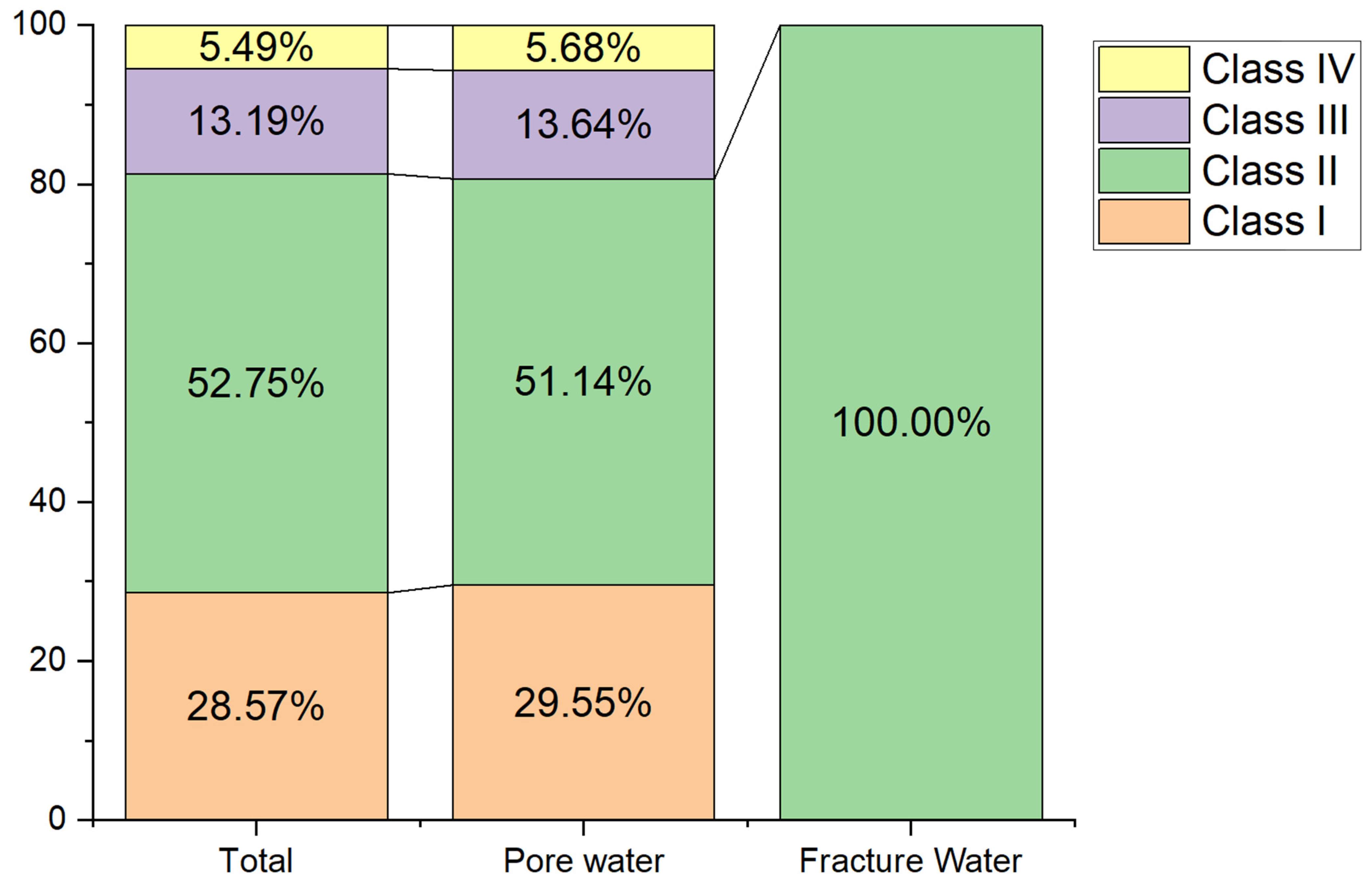Click the Class IV yellow legend swatch
This screenshot has width=1372, height=883.
tap(1143, 69)
